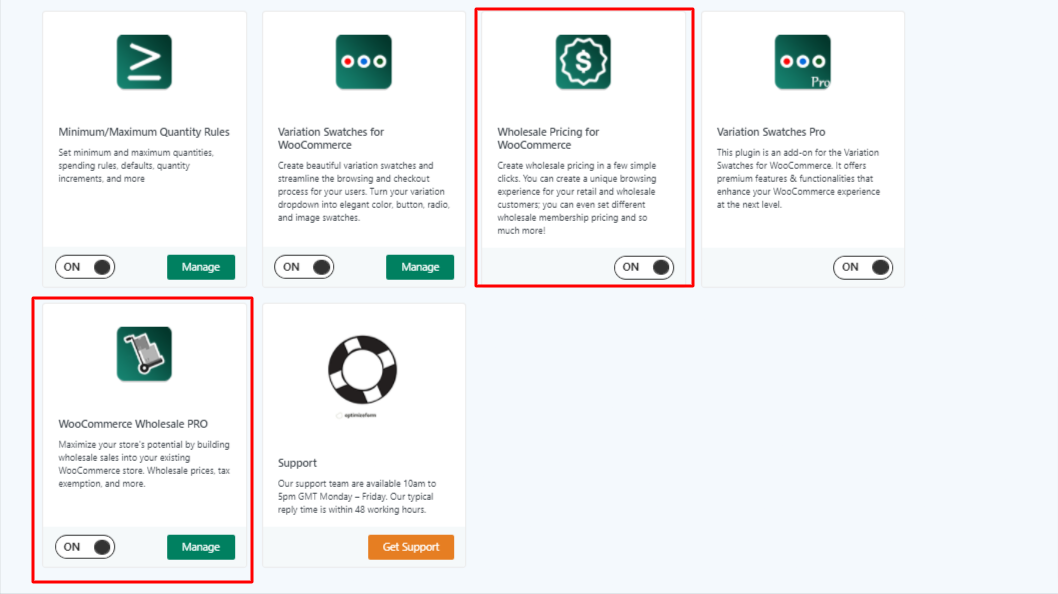Toggle the Variation Swatches for WooCommerce switch
1058x594 pixels.
(x=304, y=267)
